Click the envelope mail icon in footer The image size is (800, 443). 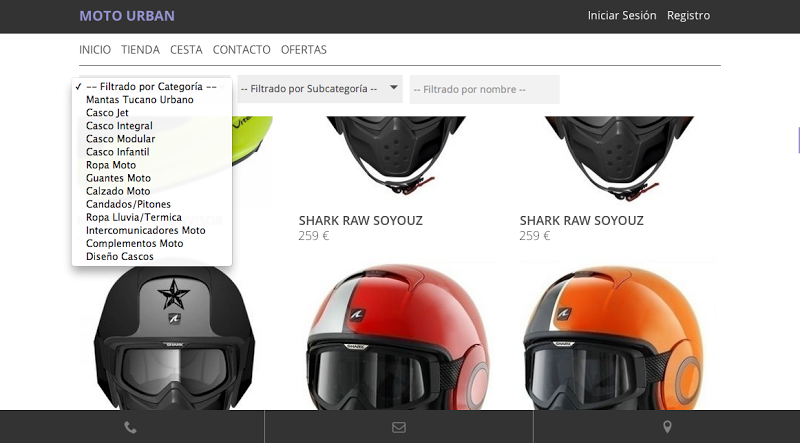coord(399,427)
